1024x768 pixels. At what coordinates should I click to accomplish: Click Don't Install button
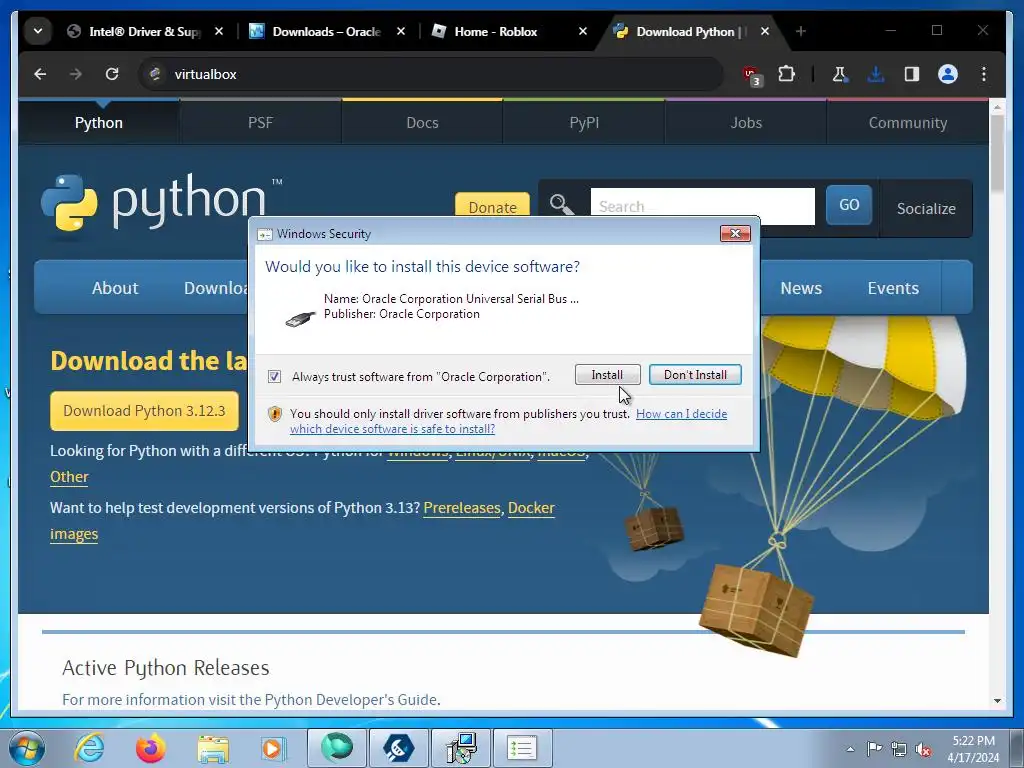[695, 375]
